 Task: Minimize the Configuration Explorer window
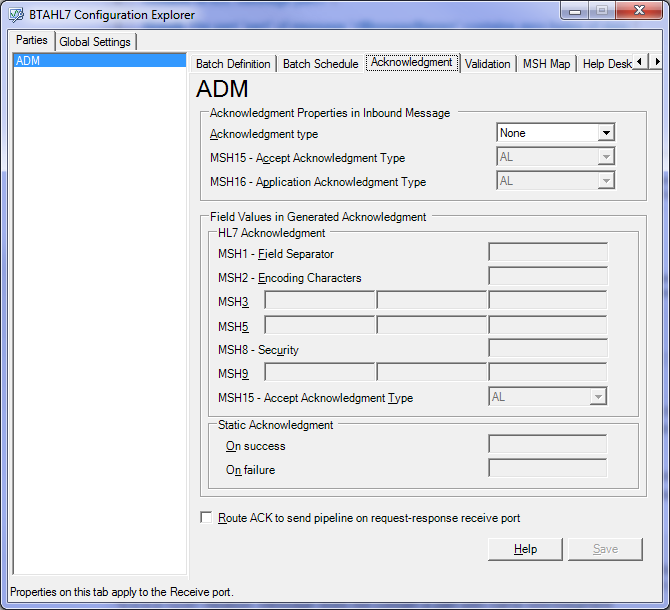click(575, 11)
